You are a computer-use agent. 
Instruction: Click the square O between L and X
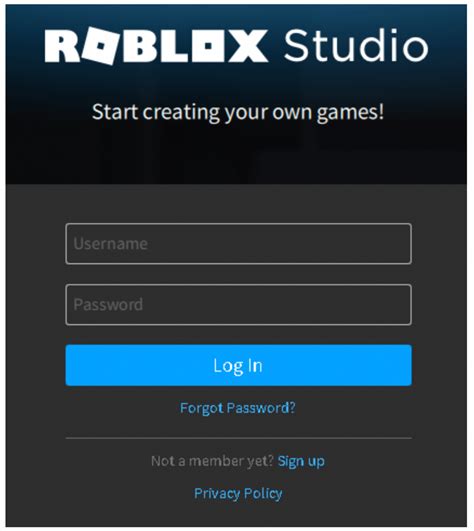point(210,46)
